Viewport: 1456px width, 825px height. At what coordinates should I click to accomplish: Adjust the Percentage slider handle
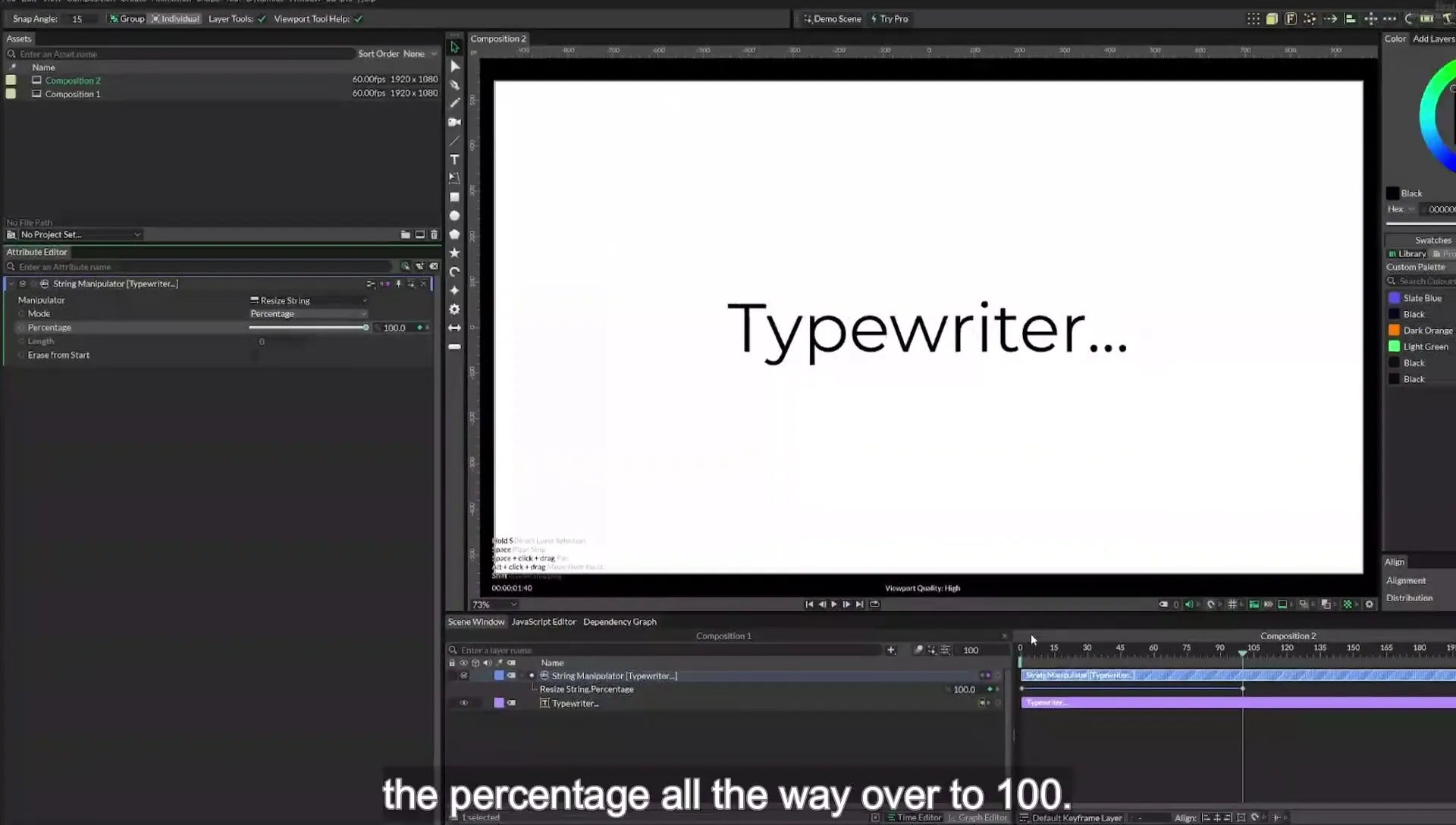(x=366, y=328)
